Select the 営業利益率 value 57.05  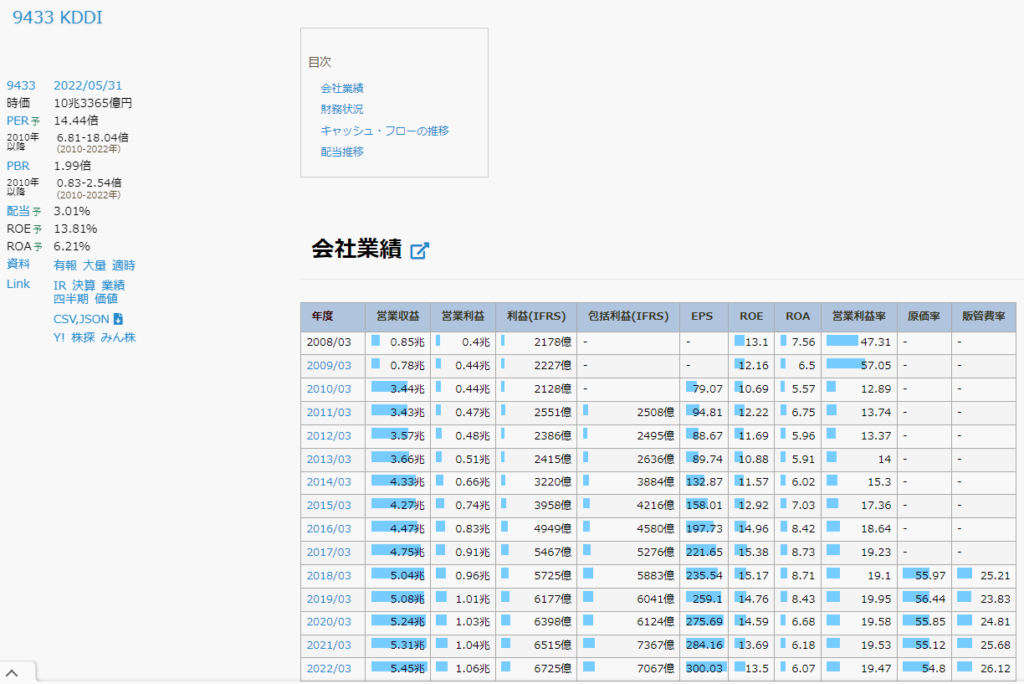[876, 366]
